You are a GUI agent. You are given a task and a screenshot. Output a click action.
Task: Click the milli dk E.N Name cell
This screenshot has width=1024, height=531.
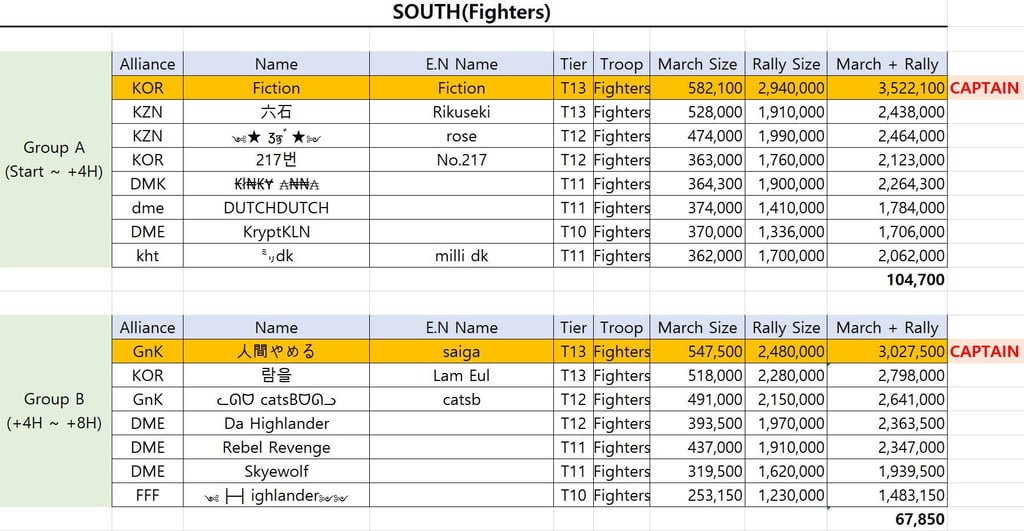(x=461, y=256)
